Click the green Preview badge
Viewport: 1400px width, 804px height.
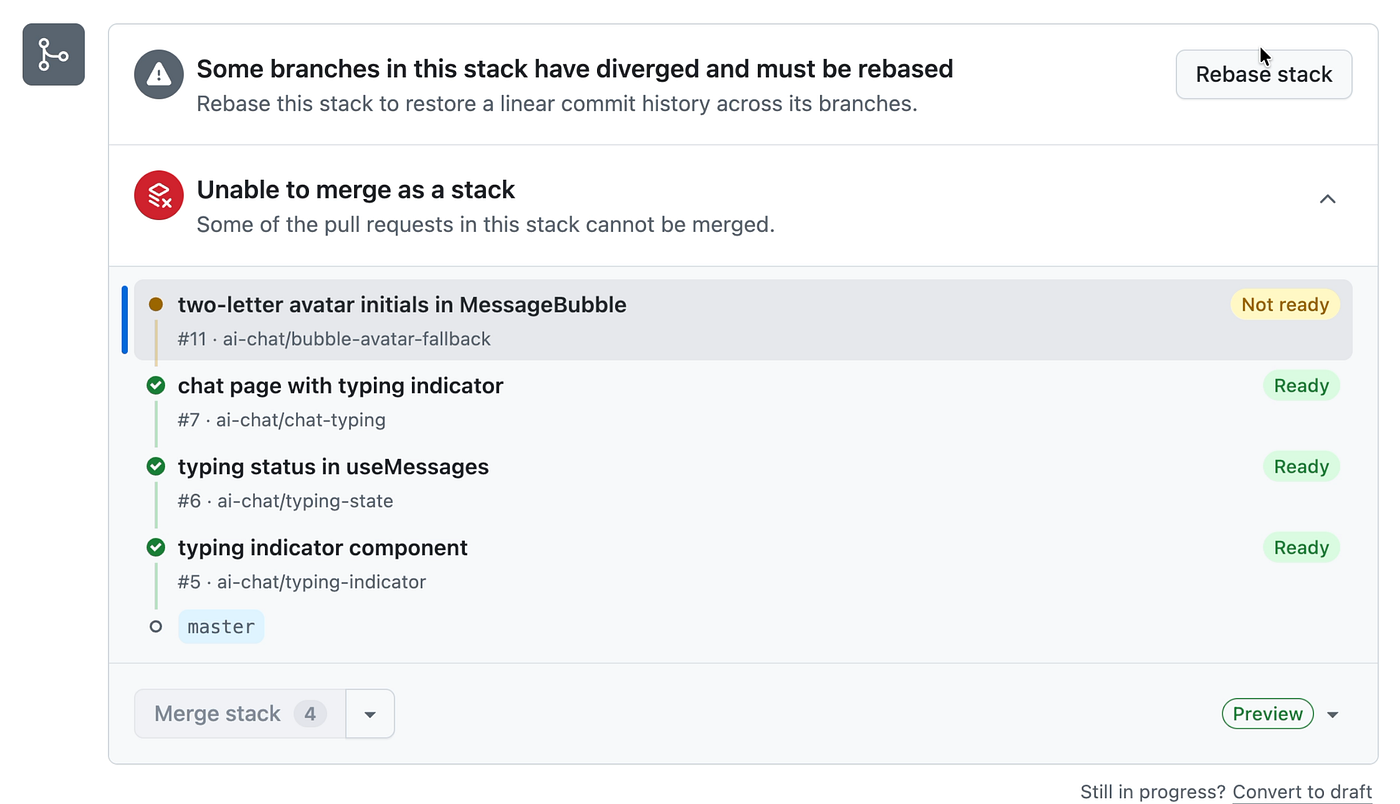pyautogui.click(x=1267, y=714)
